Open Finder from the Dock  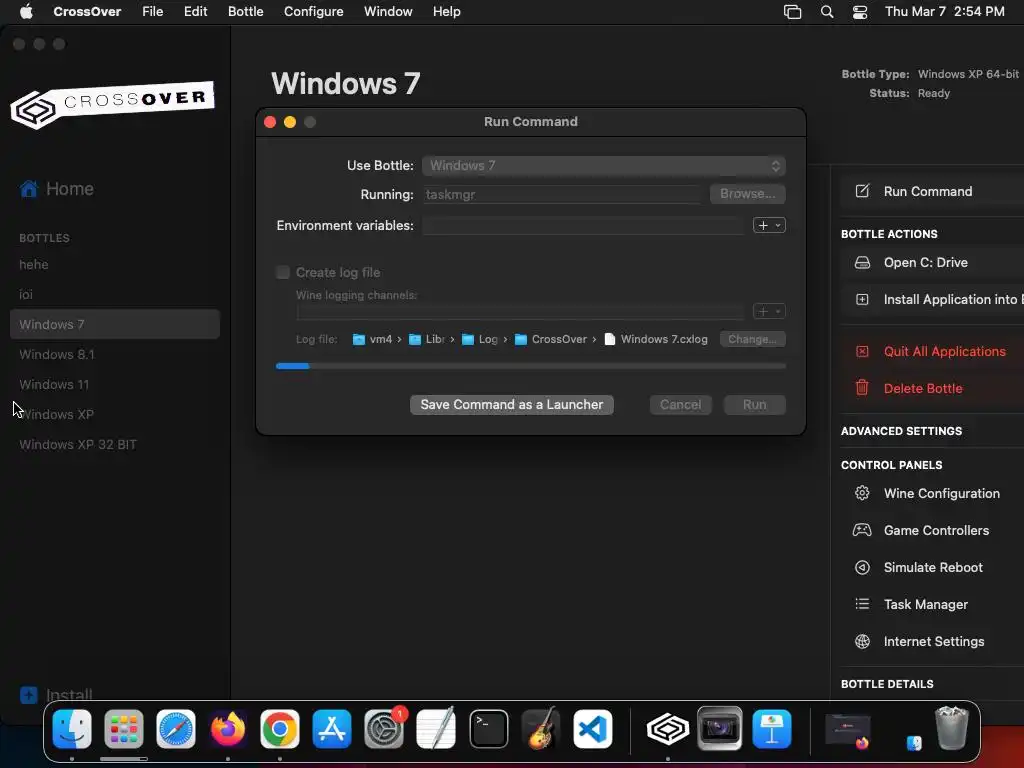coord(72,729)
